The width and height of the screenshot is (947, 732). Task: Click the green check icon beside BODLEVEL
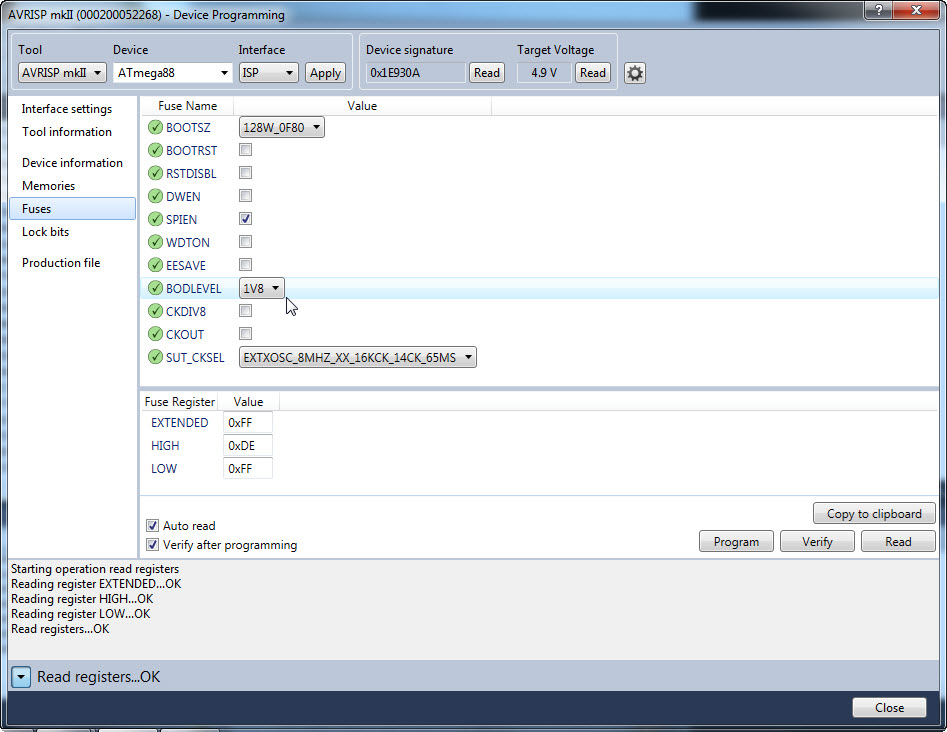pyautogui.click(x=155, y=288)
